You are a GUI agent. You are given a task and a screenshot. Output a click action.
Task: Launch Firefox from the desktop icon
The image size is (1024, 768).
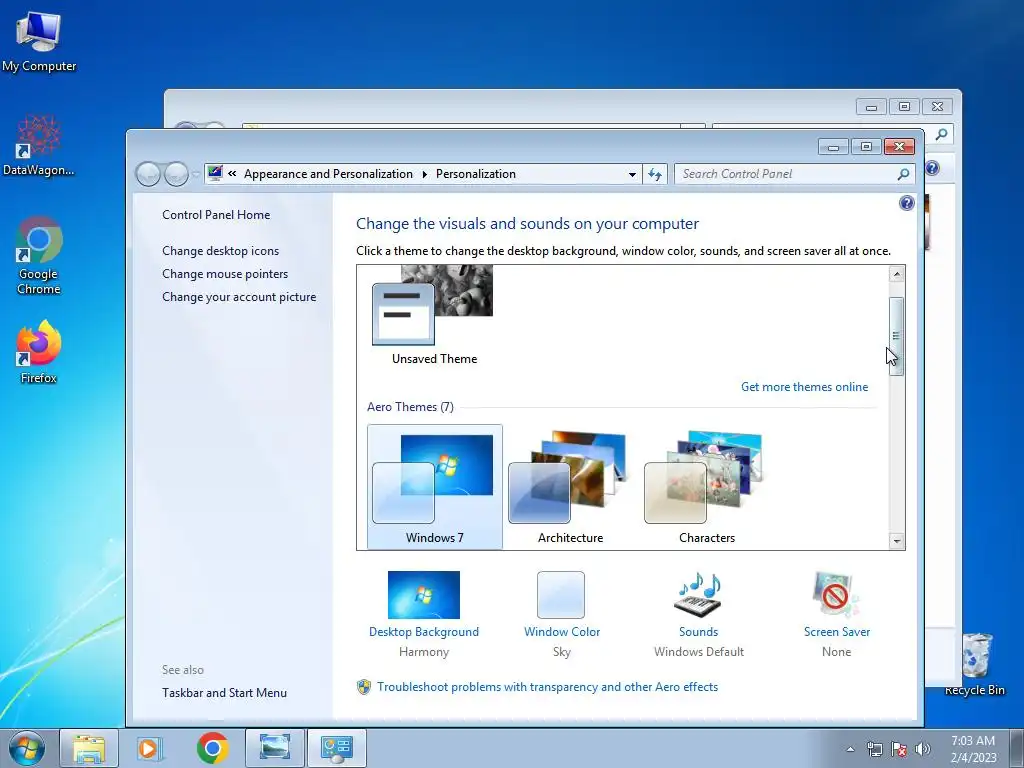tap(39, 351)
